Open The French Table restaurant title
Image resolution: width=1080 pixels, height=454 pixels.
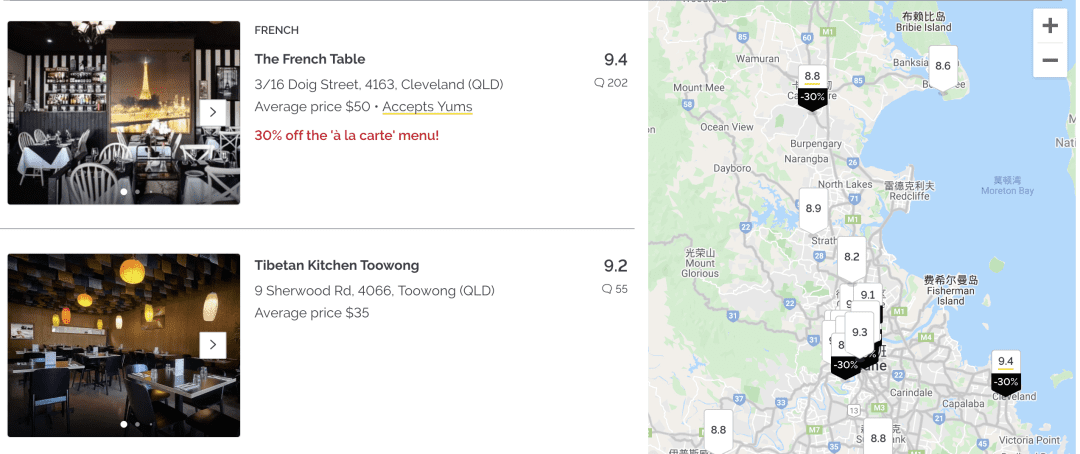click(310, 59)
